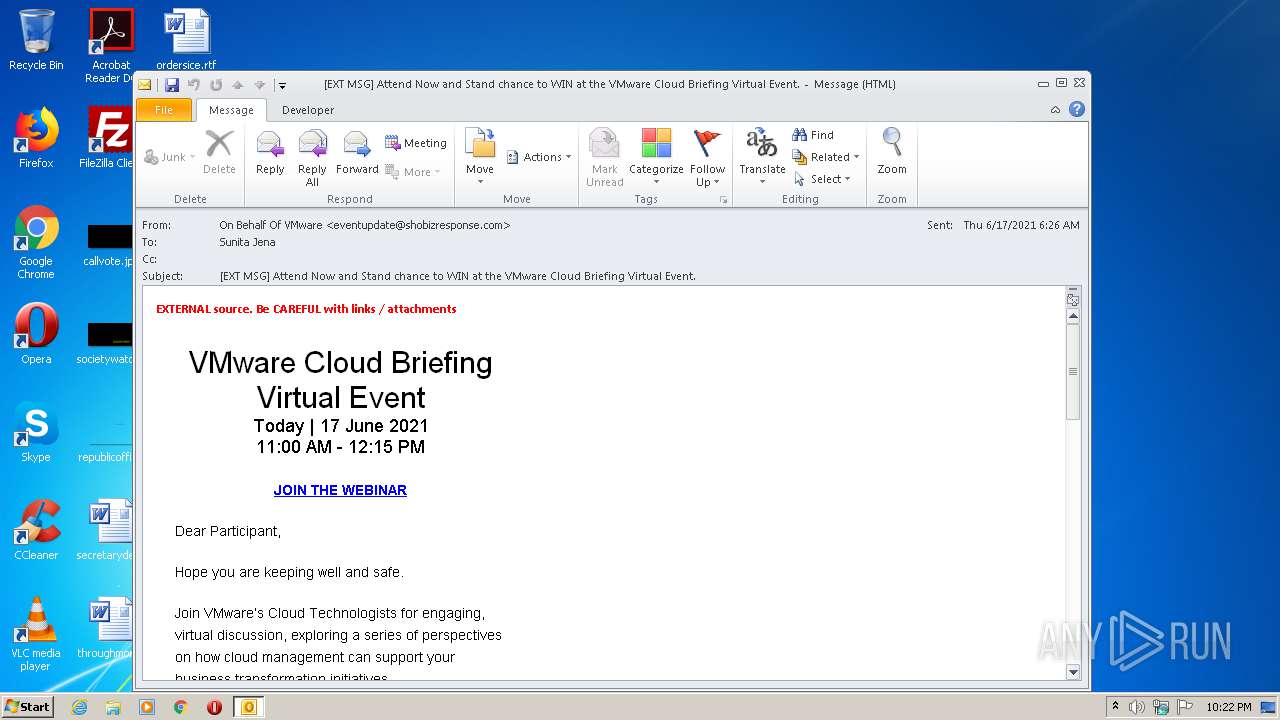The image size is (1280, 720).
Task: Delete the message using Delete button
Action: (219, 154)
